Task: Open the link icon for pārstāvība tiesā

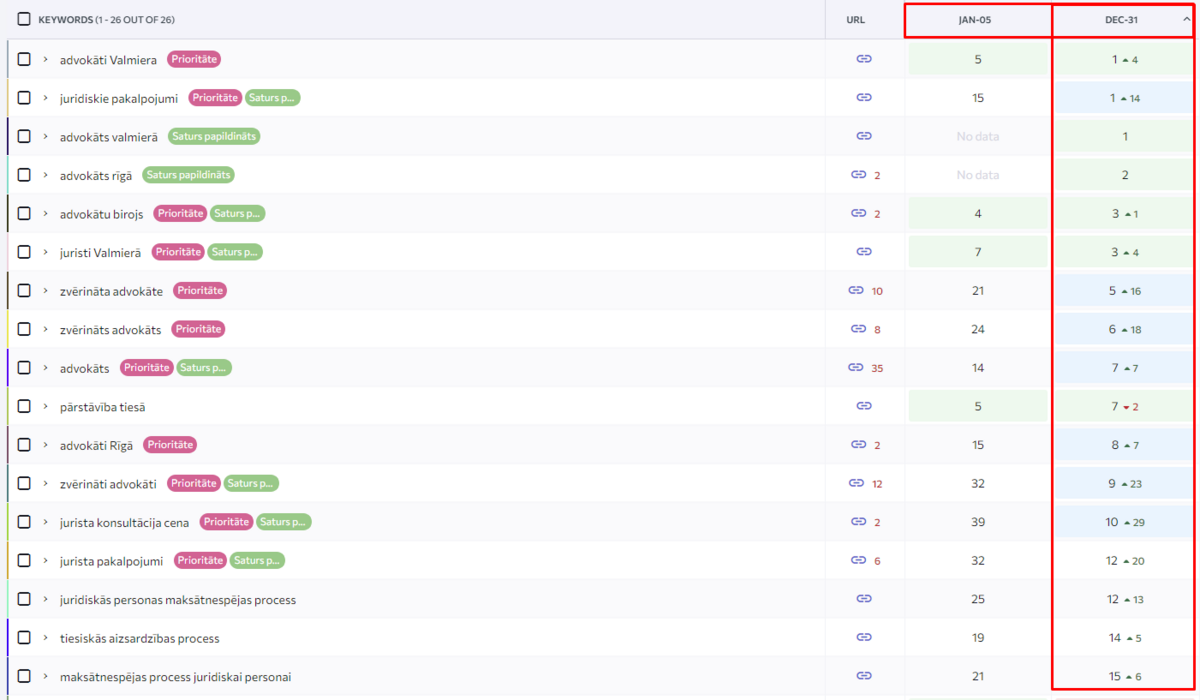Action: [864, 406]
